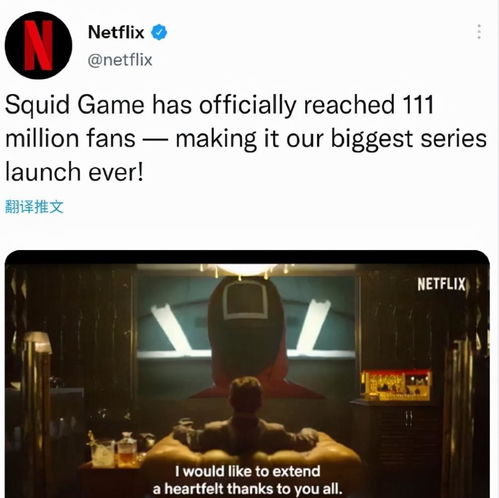
Task: Click the "111" number in tweet text
Action: point(418,104)
